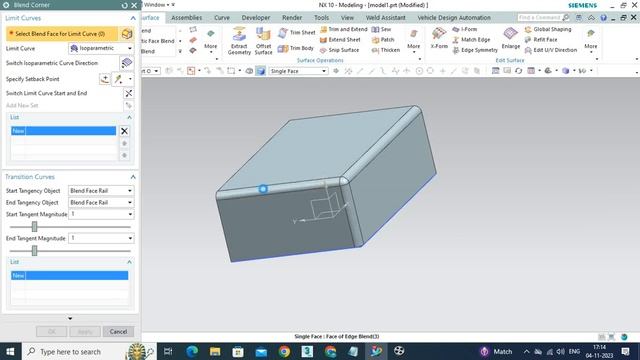640x360 pixels.
Task: Open Google Chrome from the taskbar
Action: (x=284, y=351)
